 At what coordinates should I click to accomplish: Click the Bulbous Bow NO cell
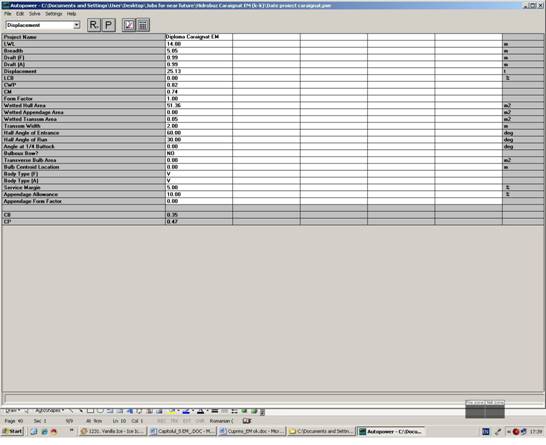[x=199, y=153]
